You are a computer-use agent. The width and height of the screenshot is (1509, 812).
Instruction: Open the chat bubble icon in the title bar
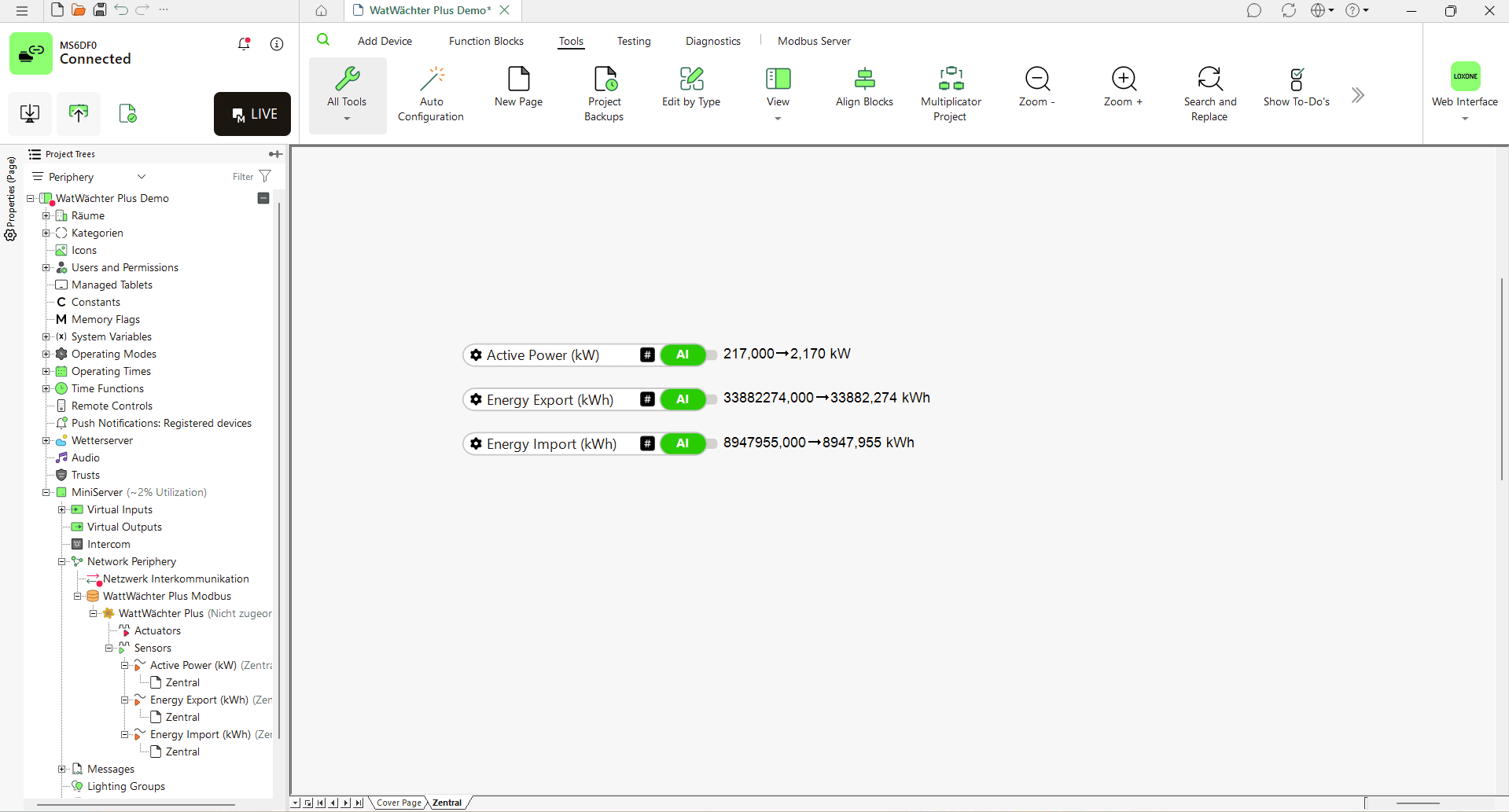1254,10
